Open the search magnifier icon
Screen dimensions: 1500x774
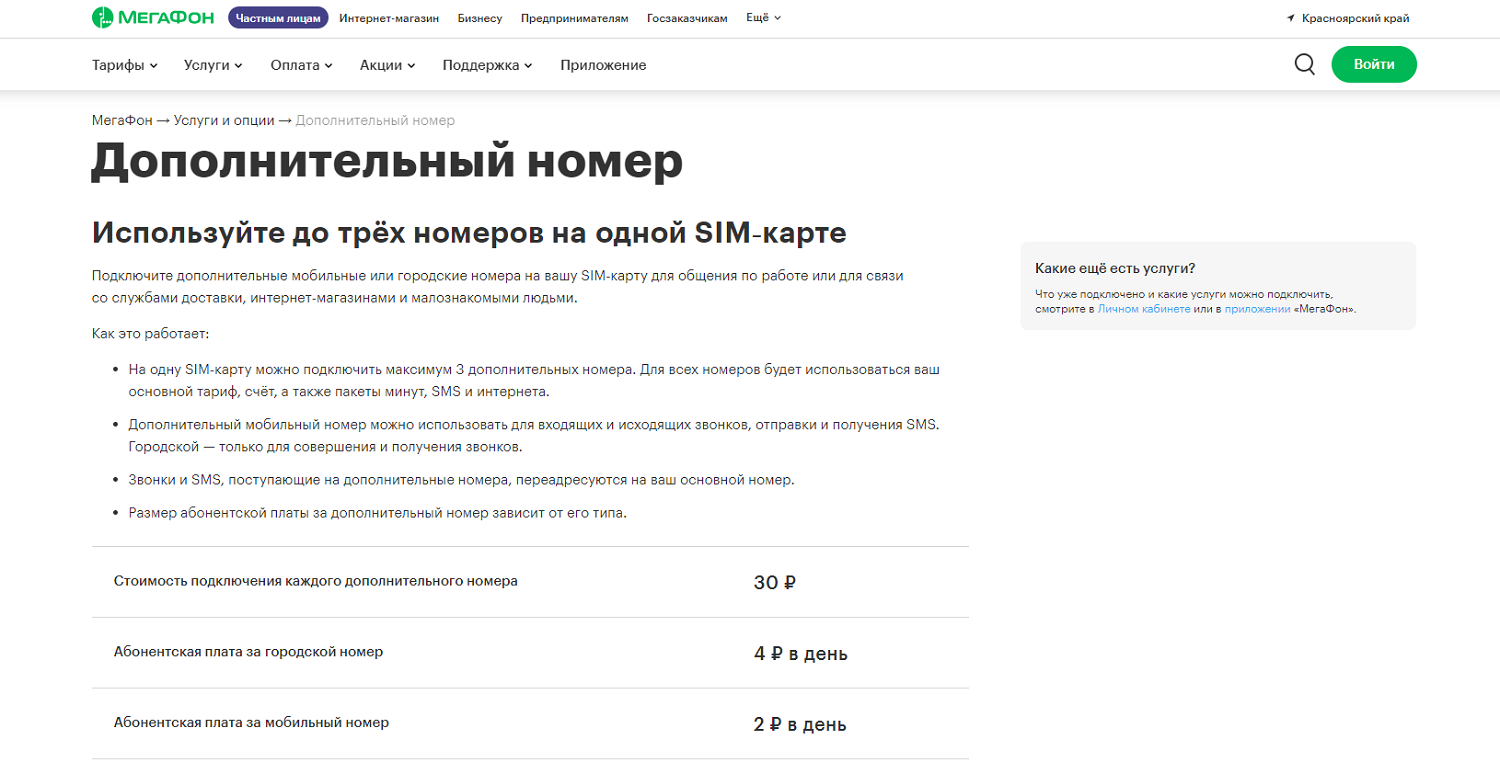coord(1305,64)
